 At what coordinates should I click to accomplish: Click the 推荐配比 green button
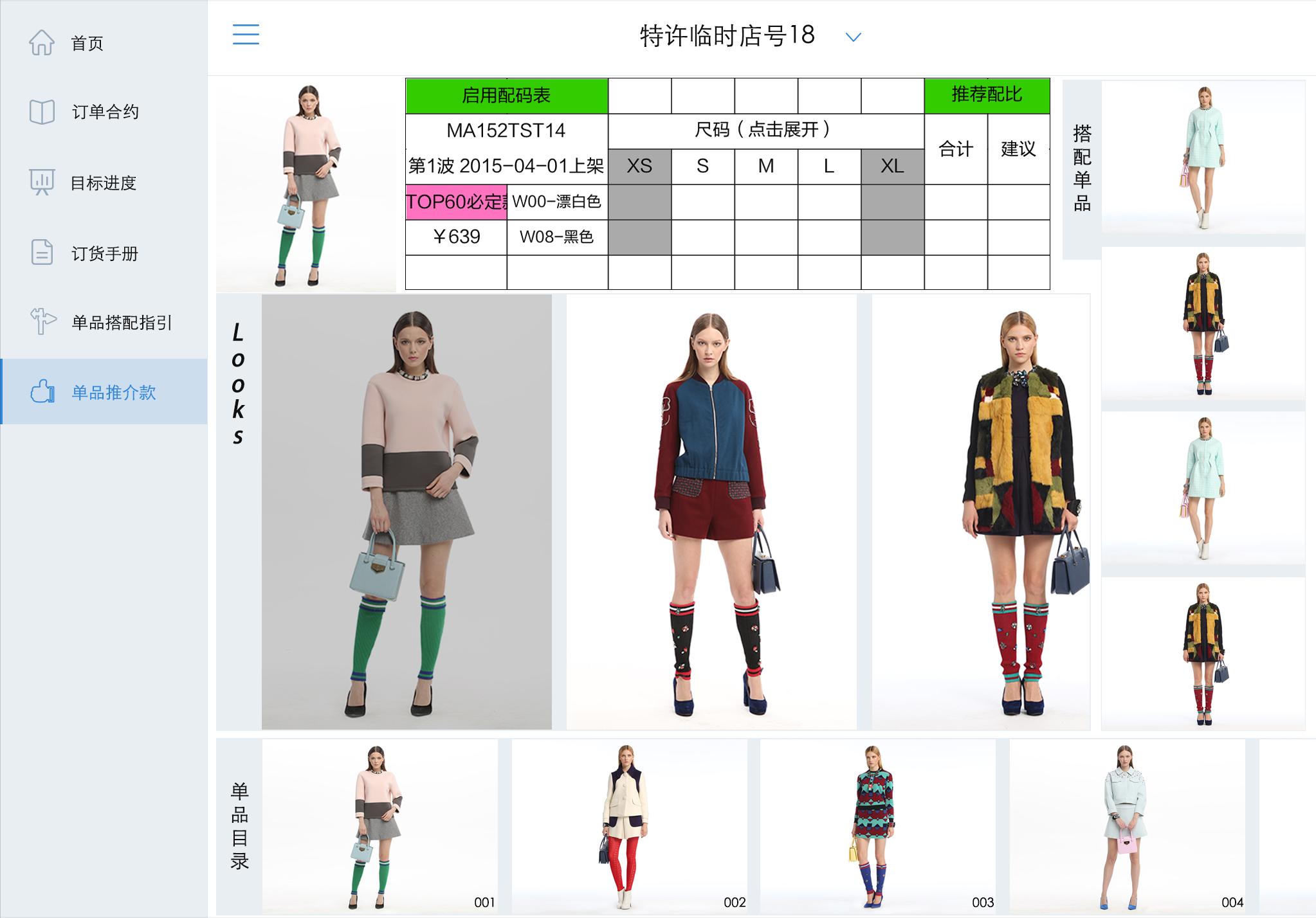click(x=987, y=95)
